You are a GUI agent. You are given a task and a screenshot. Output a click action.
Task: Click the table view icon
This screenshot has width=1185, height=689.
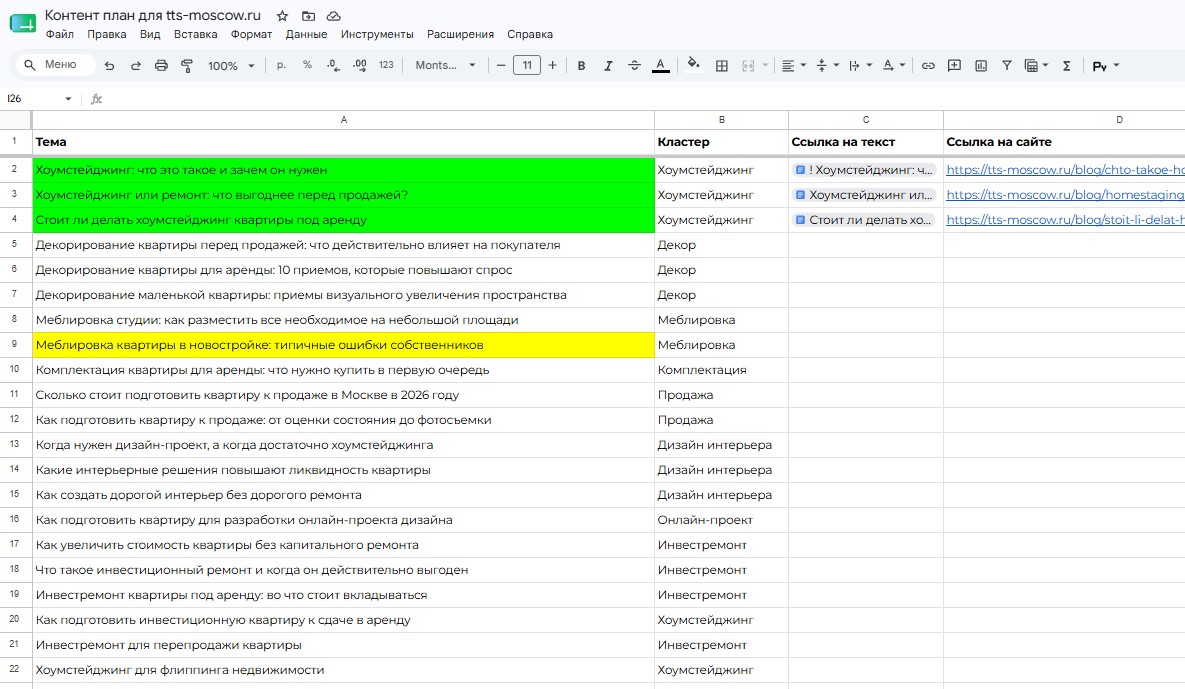pyautogui.click(x=1031, y=66)
